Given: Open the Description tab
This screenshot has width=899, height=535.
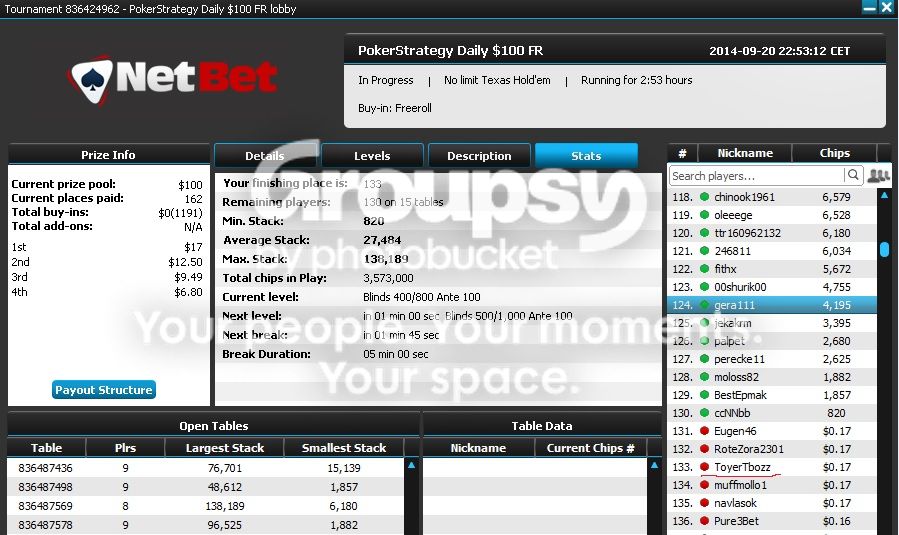Looking at the screenshot, I should point(479,156).
